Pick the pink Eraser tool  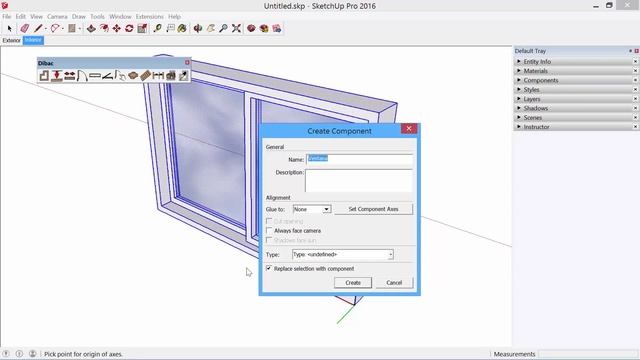[x=24, y=28]
